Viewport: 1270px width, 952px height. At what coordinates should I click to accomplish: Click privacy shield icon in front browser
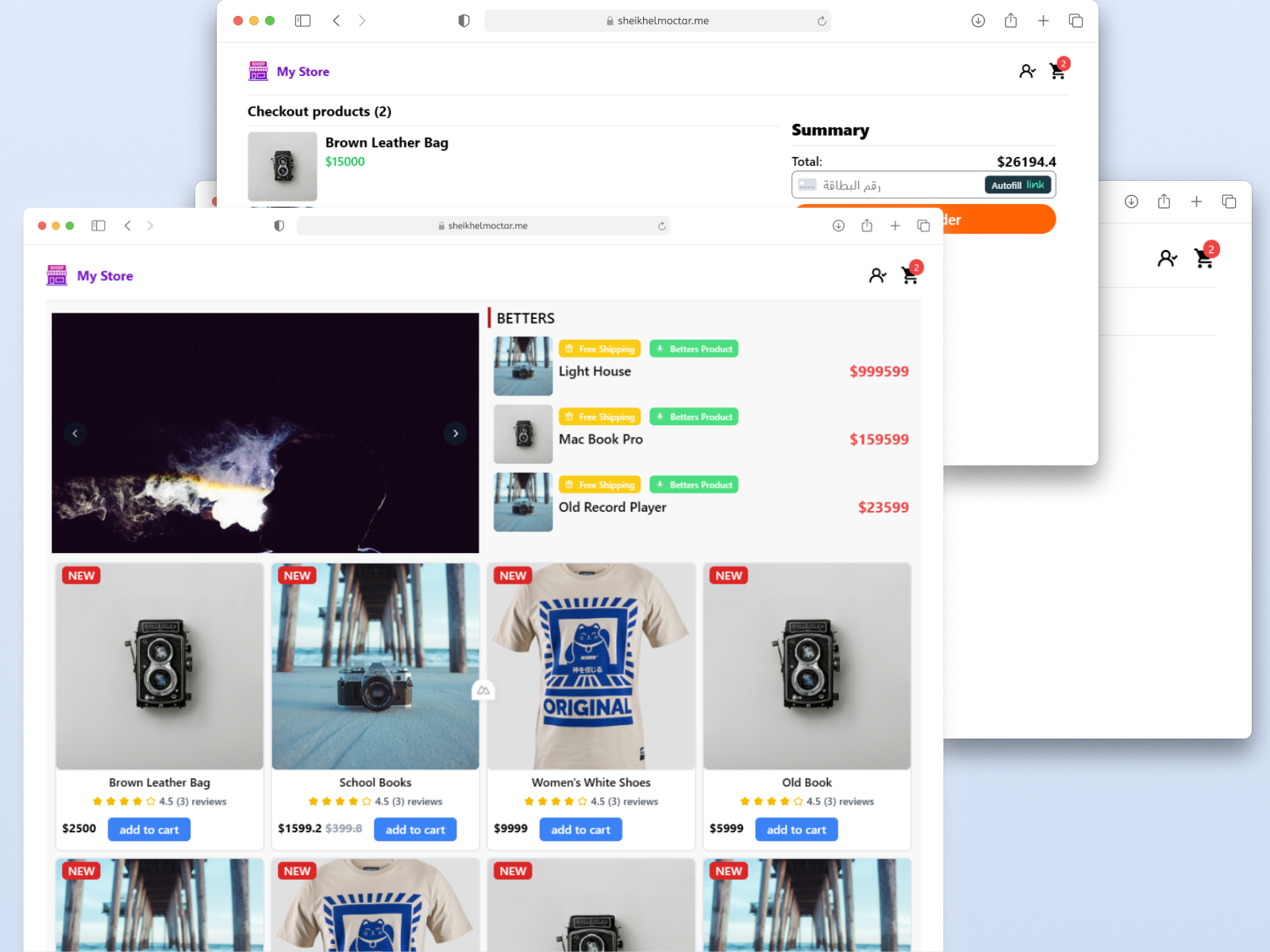pyautogui.click(x=279, y=226)
